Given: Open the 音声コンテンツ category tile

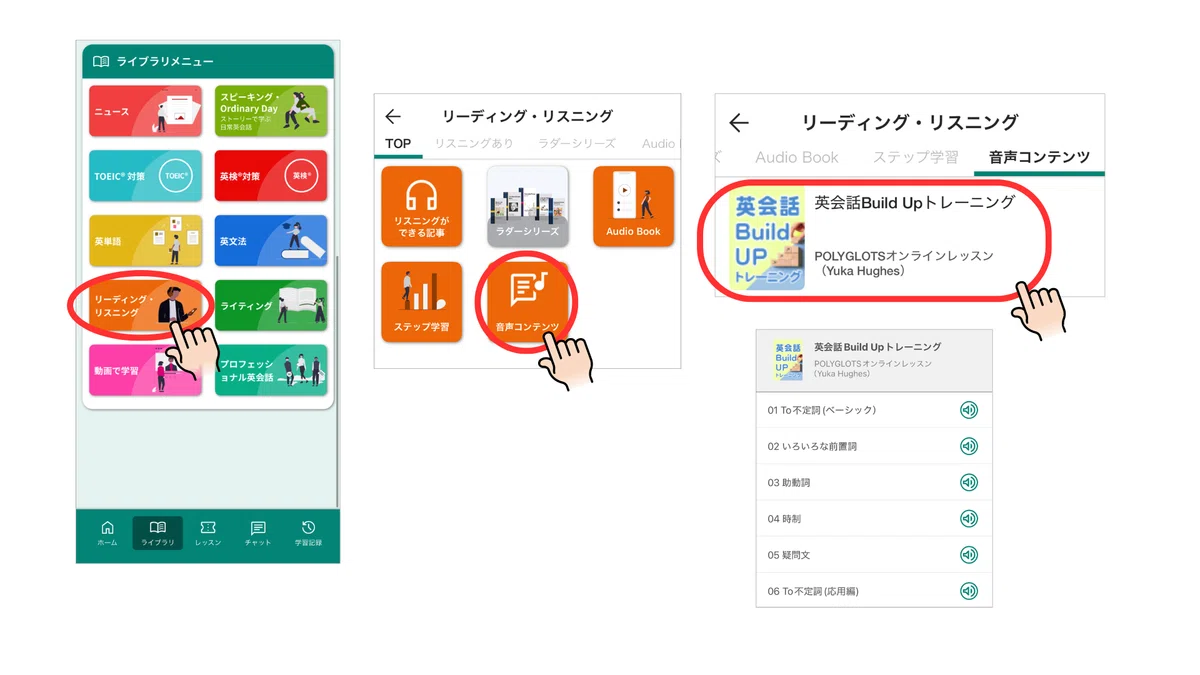Looking at the screenshot, I should [528, 302].
